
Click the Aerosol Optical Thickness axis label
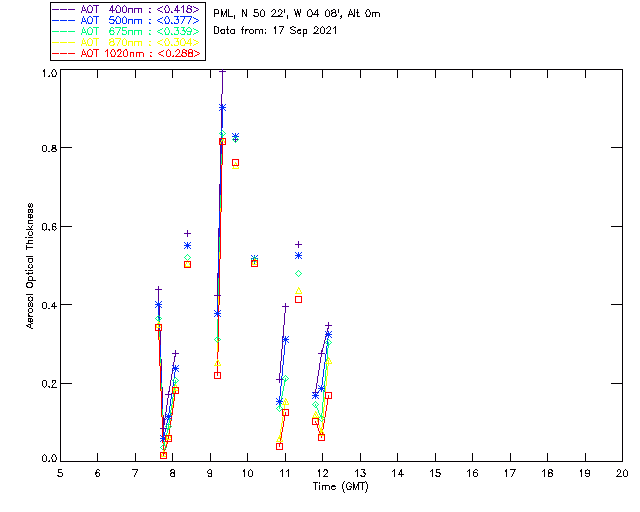coord(30,266)
